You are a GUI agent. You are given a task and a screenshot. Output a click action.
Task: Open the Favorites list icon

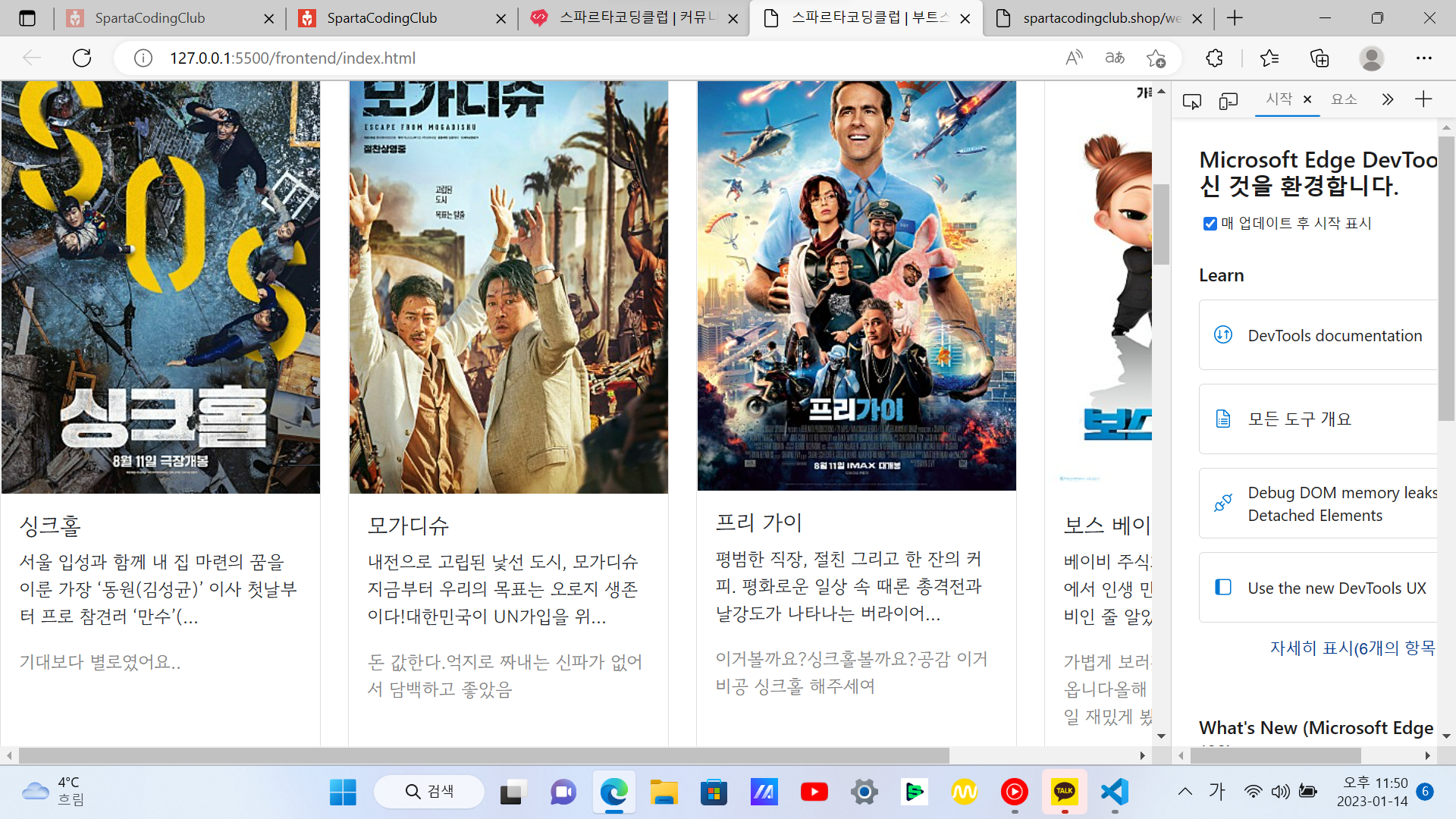tap(1269, 58)
